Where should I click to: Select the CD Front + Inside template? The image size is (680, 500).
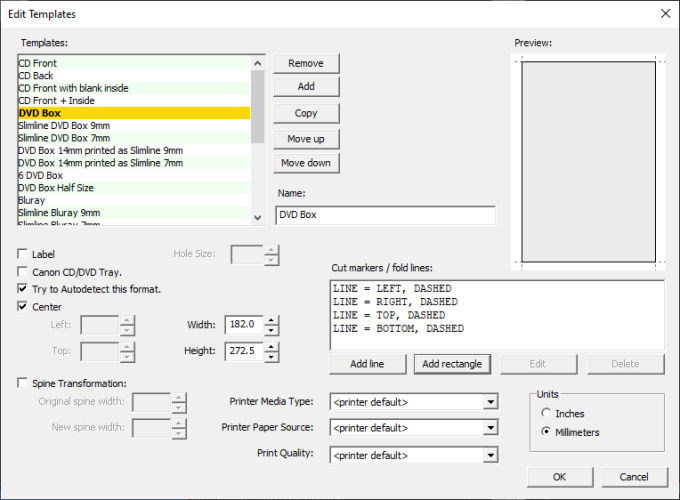tap(134, 101)
